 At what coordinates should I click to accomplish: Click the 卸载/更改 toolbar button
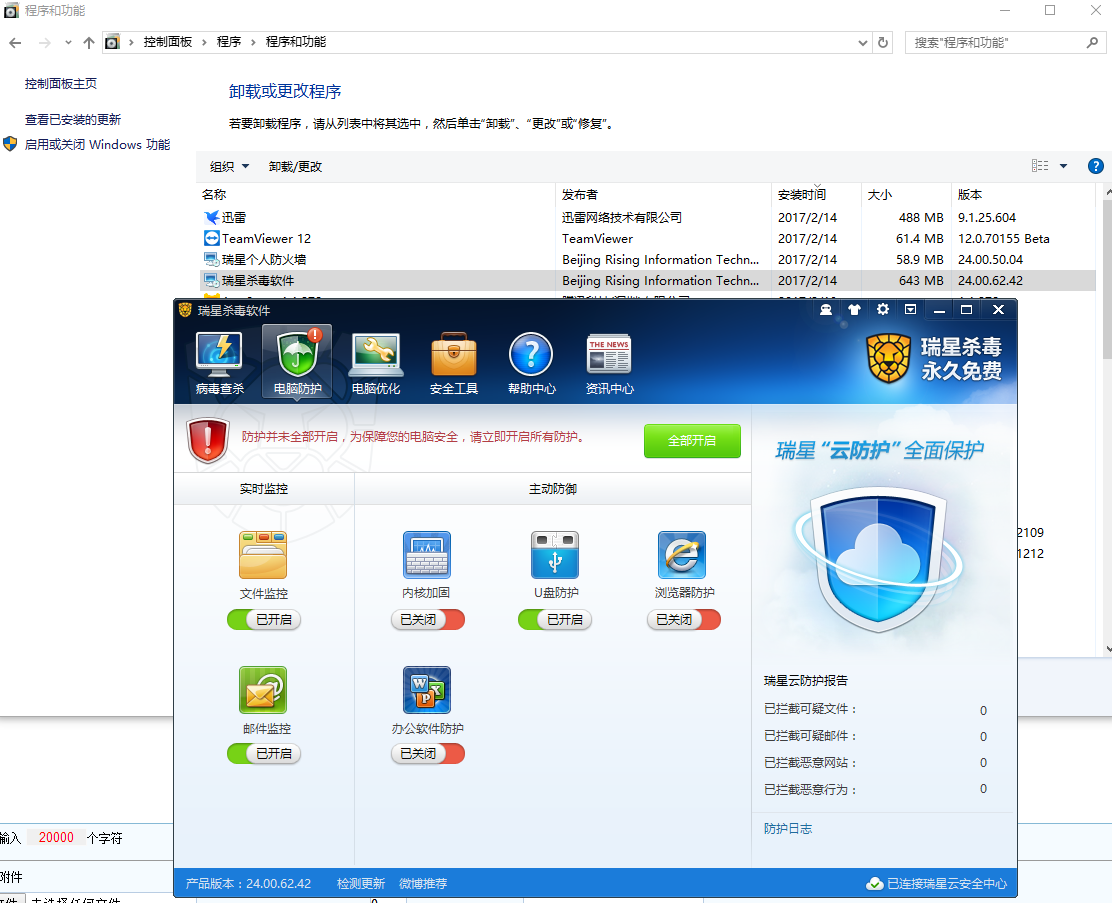click(296, 167)
